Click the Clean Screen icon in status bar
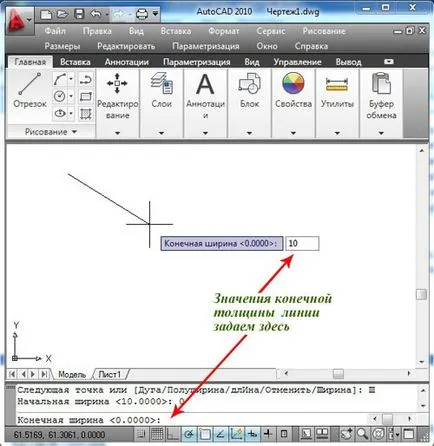 [408, 434]
